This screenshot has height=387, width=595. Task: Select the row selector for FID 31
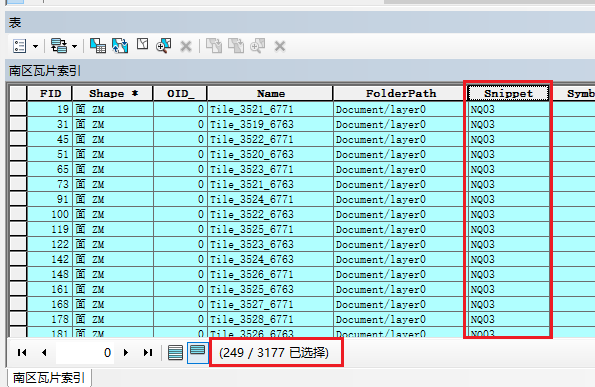click(18, 124)
